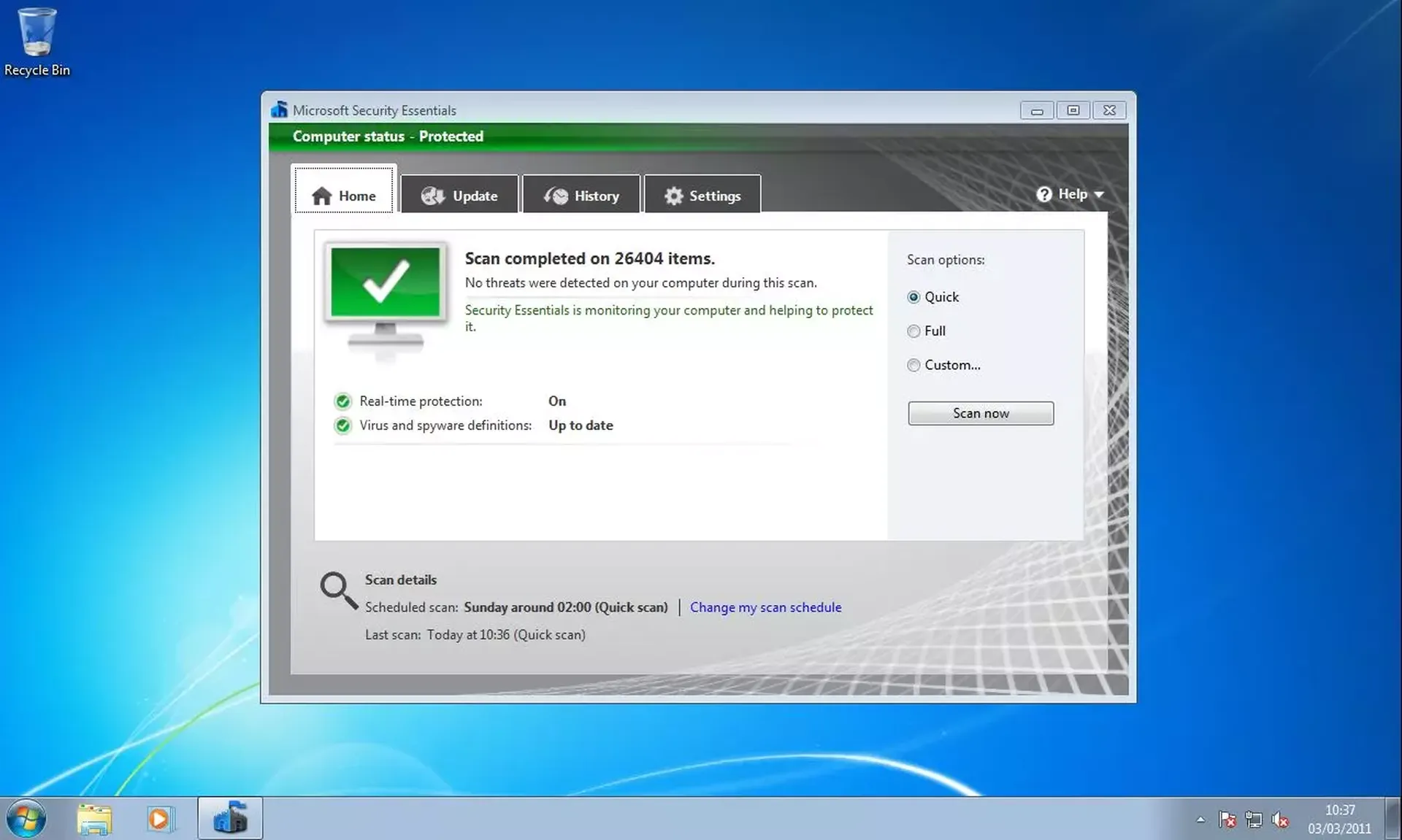This screenshot has height=840, width=1402.
Task: Expand hidden icons in the notification area
Action: click(x=1200, y=819)
